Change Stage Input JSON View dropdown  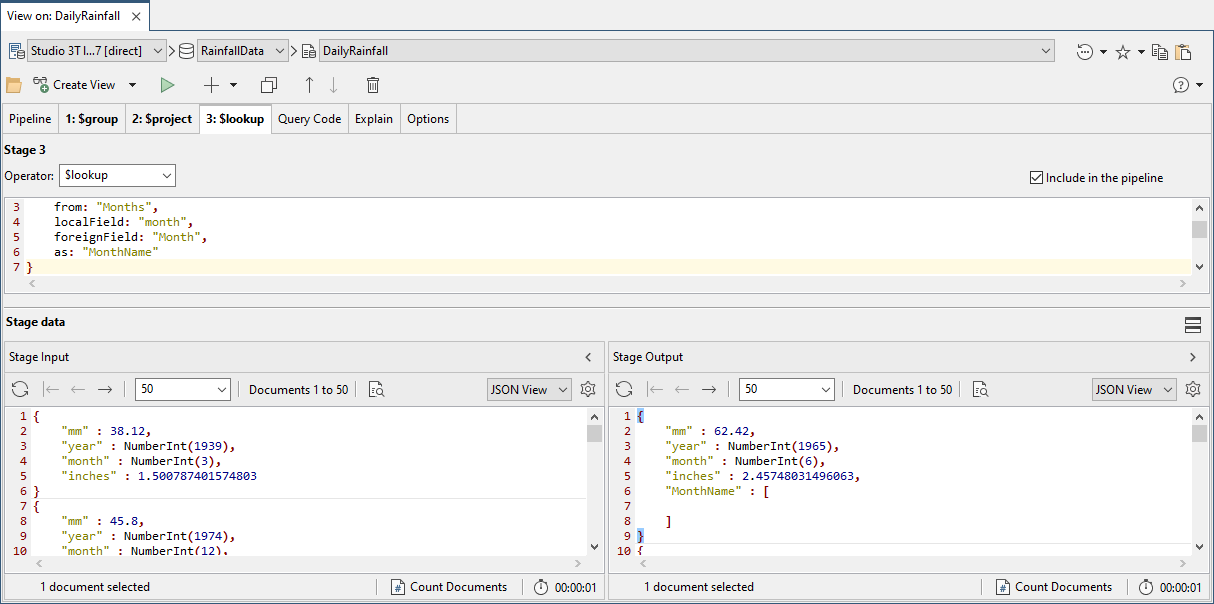529,390
